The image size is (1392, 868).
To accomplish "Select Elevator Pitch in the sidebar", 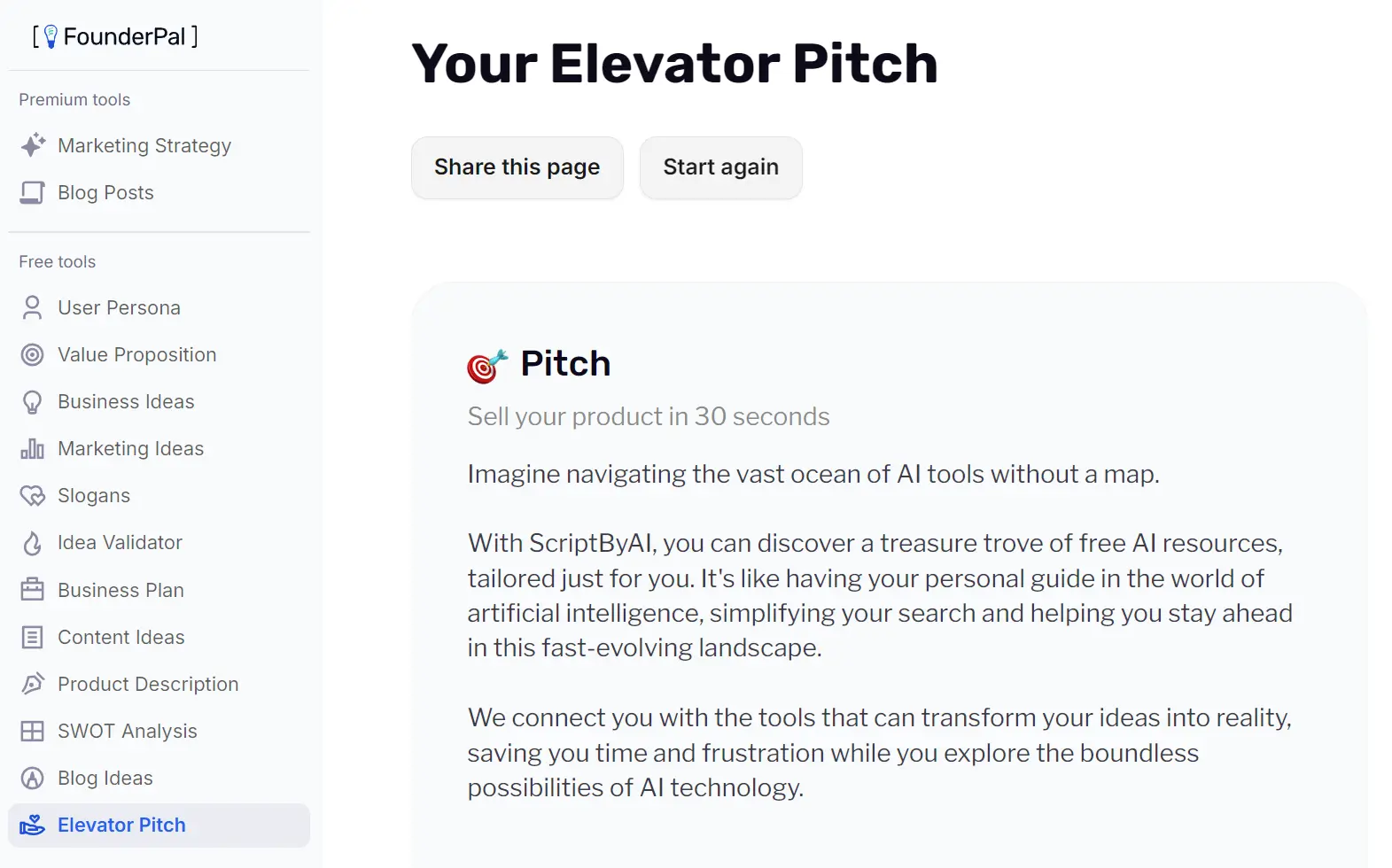I will pos(121,825).
